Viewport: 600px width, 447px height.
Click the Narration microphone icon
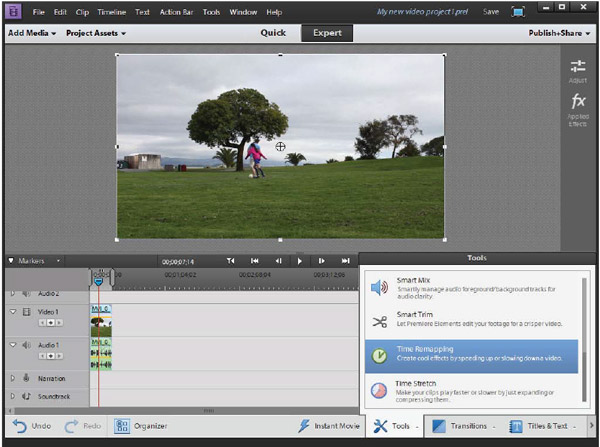click(x=26, y=378)
